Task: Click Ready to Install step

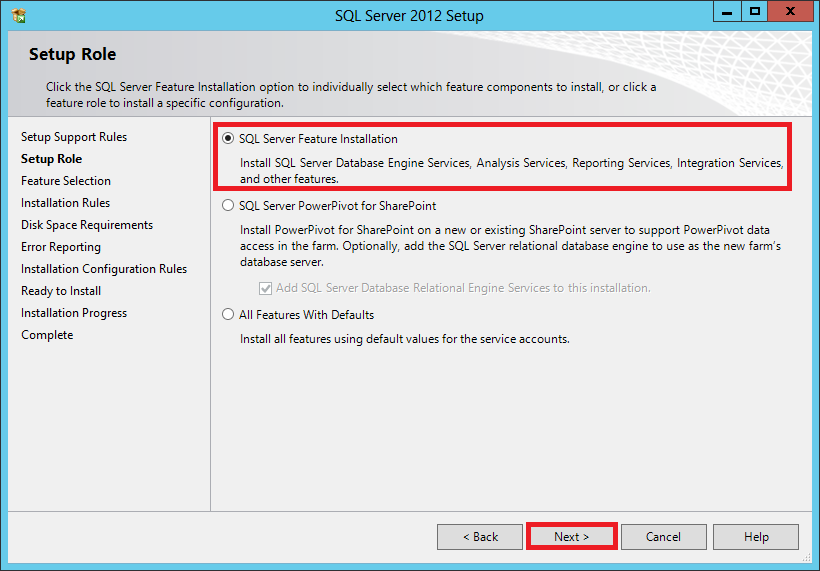Action: point(61,291)
